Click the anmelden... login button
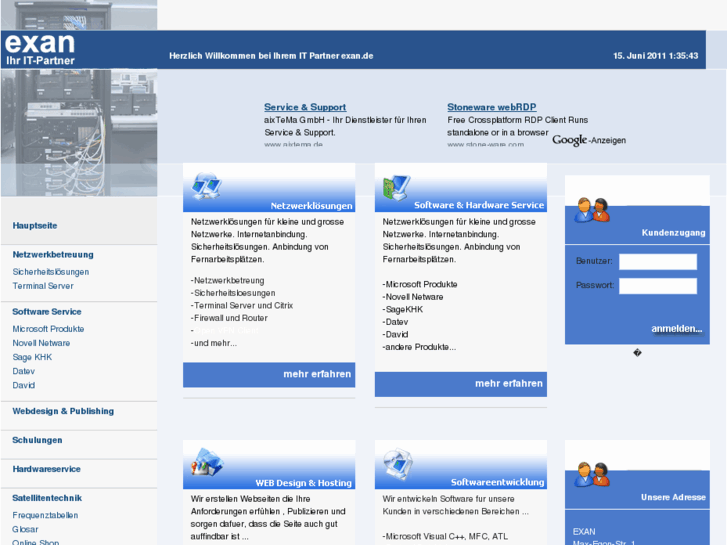Image resolution: width=727 pixels, height=545 pixels. tap(676, 329)
